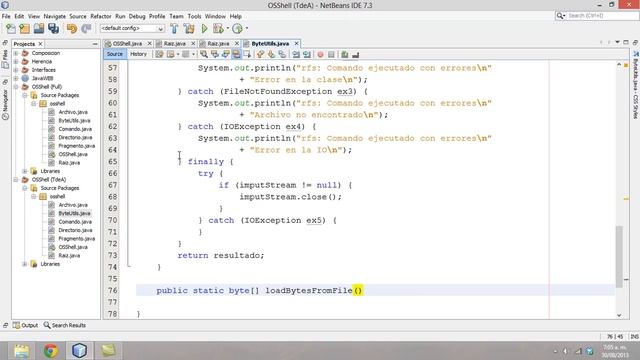This screenshot has width=640, height=360.
Task: Click the Redo toolbar icon
Action: coord(86,29)
